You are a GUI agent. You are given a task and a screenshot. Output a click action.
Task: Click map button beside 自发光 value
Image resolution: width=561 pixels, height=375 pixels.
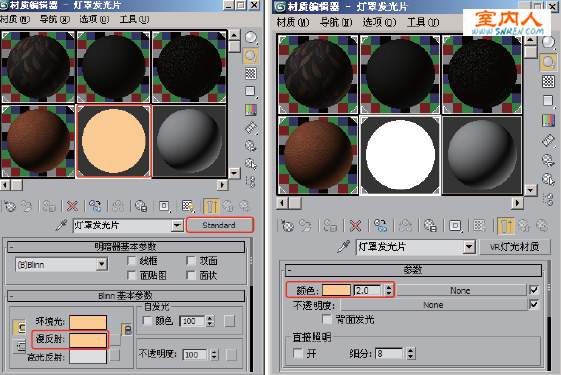(229, 321)
